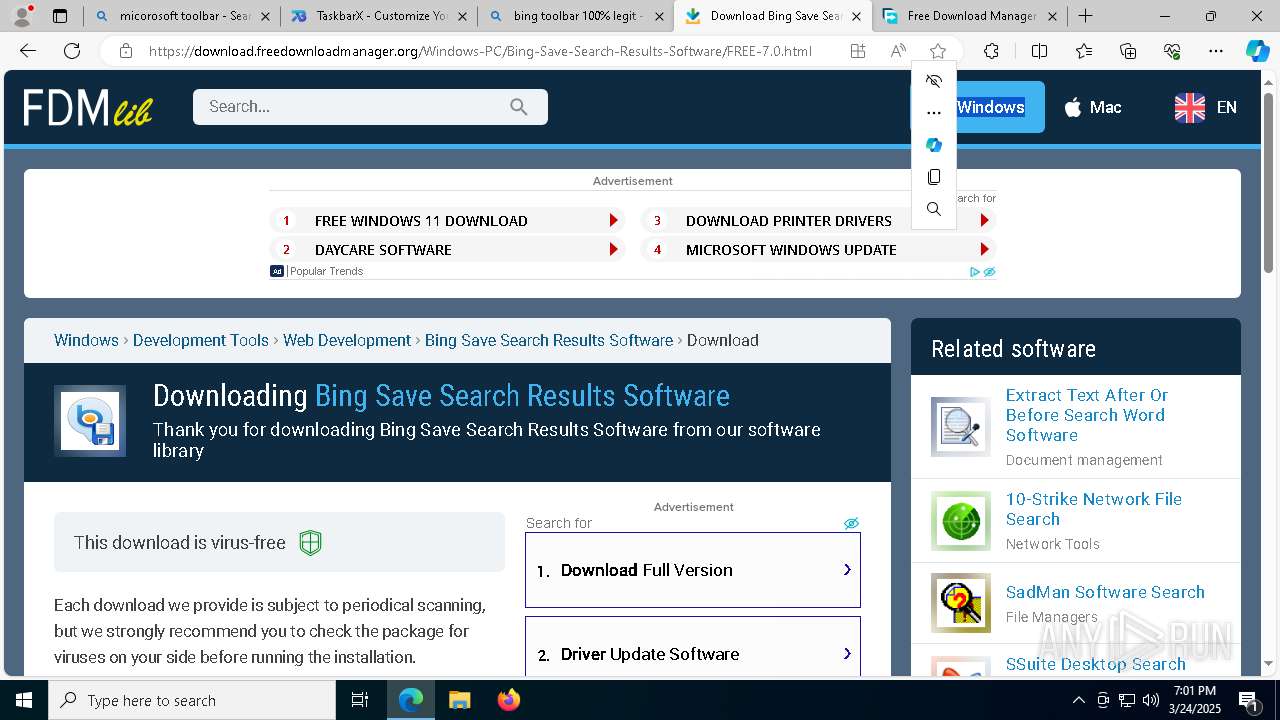Click the Edge profile avatar icon

[22, 16]
